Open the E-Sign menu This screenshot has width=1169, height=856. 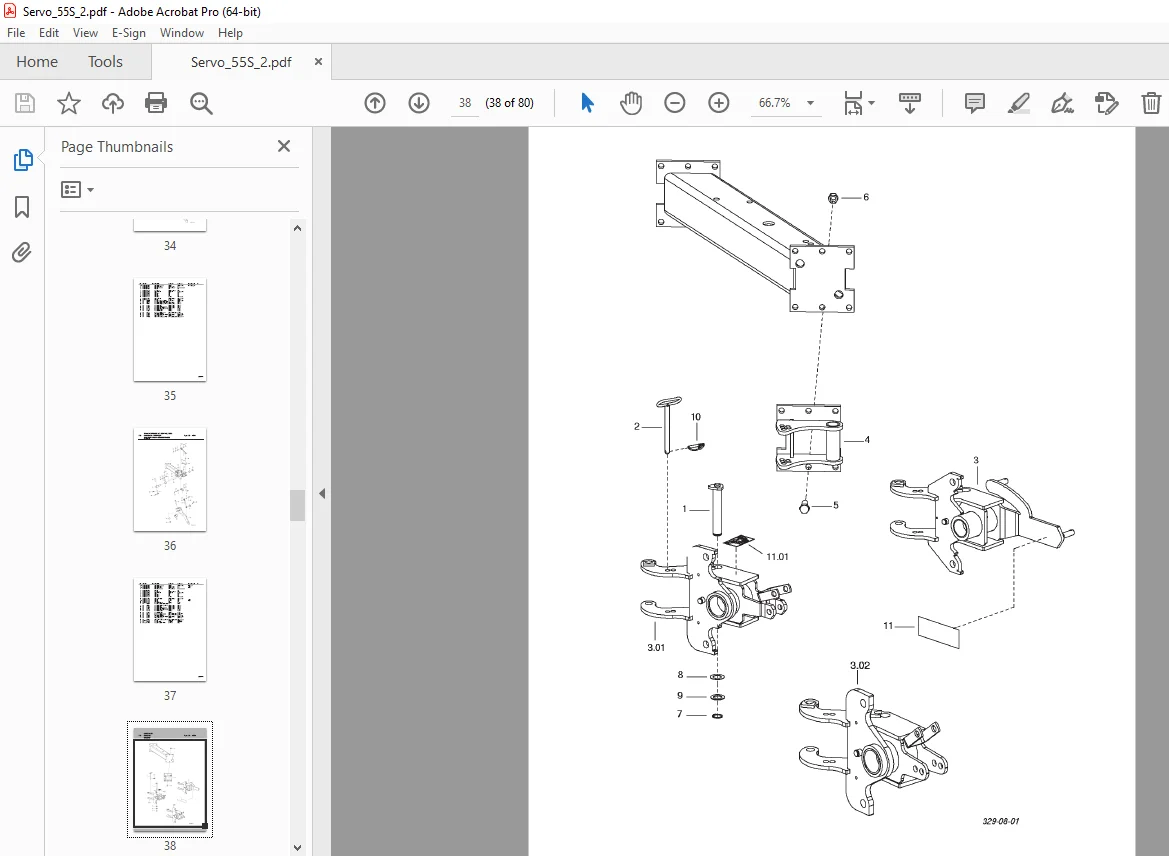tap(128, 33)
